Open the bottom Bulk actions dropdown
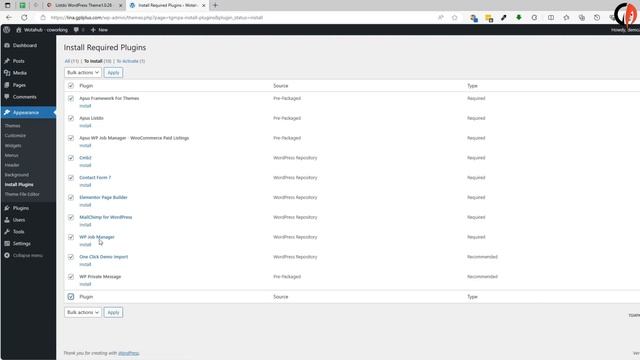Viewport: 640px width, 360px height. [x=83, y=312]
